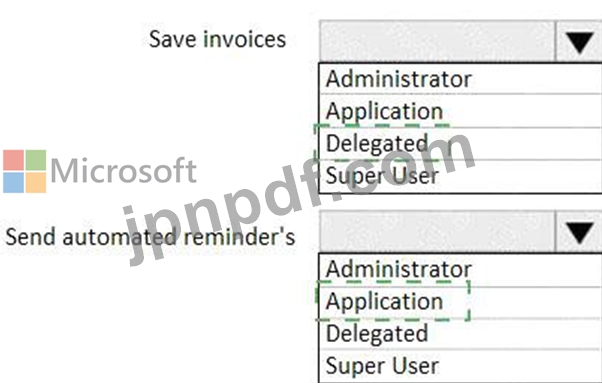Click the blue square of Microsoft logo

pyautogui.click(x=13, y=183)
